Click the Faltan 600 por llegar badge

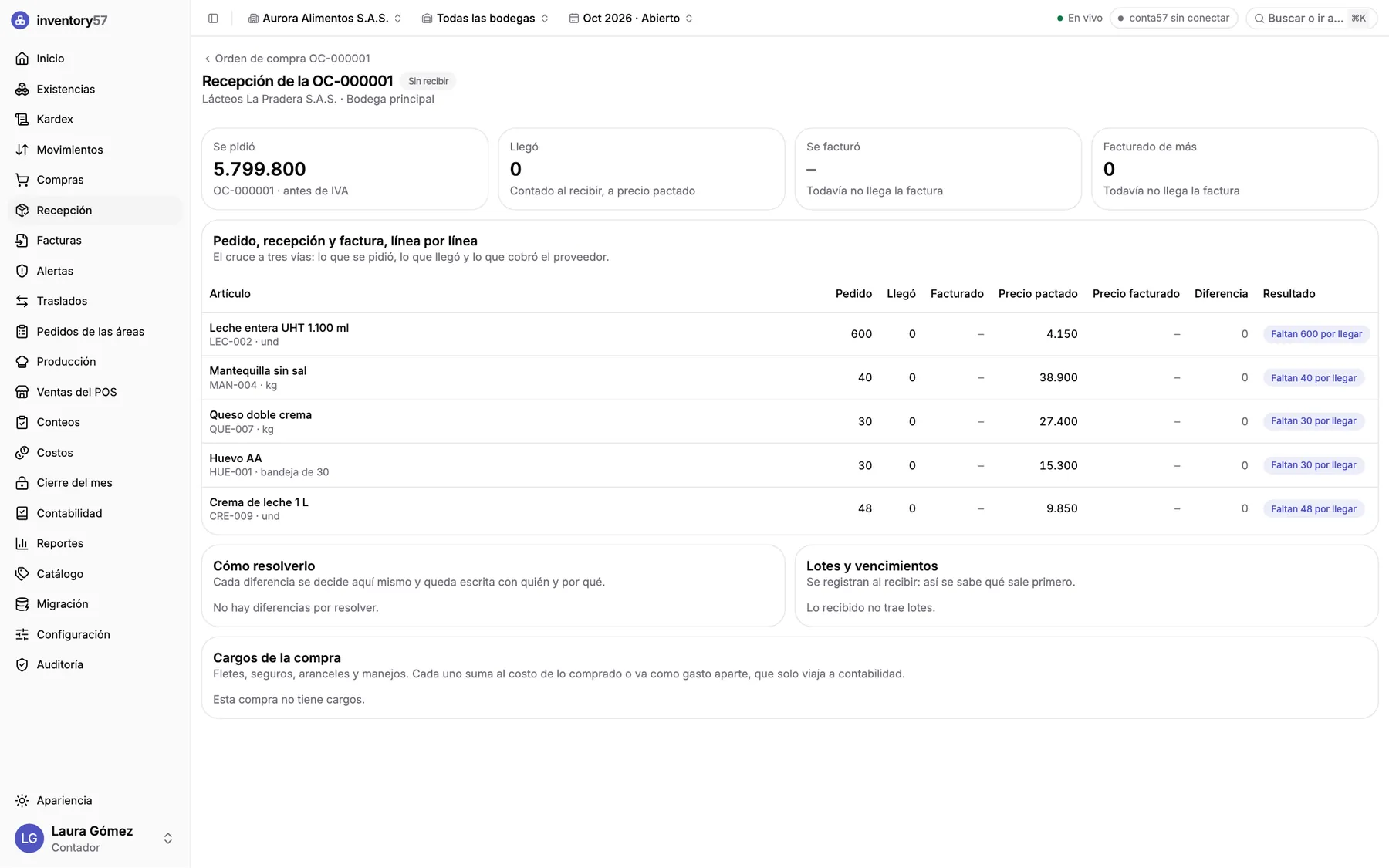tap(1316, 334)
